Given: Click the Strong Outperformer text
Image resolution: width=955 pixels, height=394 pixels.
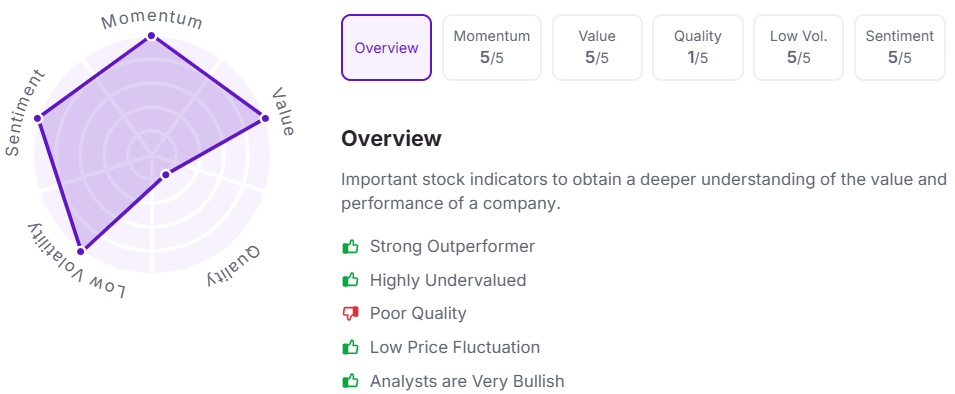Looking at the screenshot, I should tap(453, 247).
